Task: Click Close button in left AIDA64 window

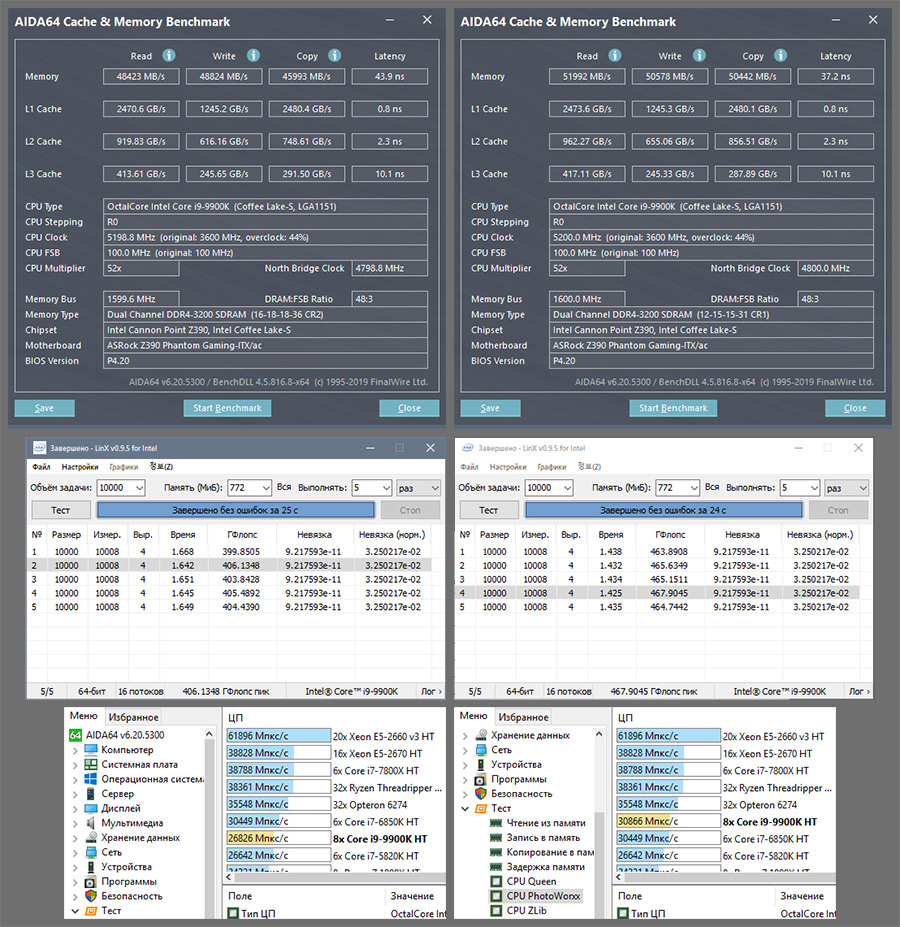Action: 409,408
